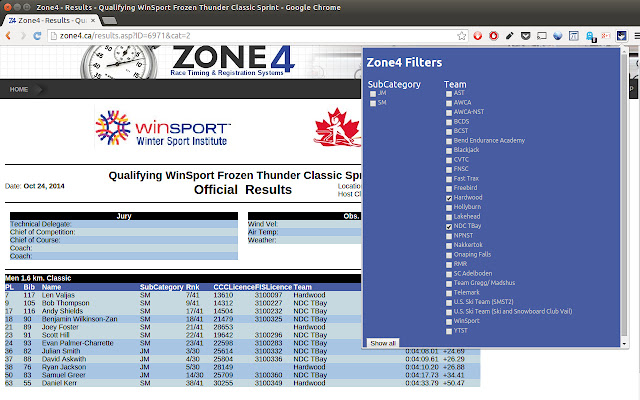
Task: Check the BCDS team filter
Action: [449, 122]
